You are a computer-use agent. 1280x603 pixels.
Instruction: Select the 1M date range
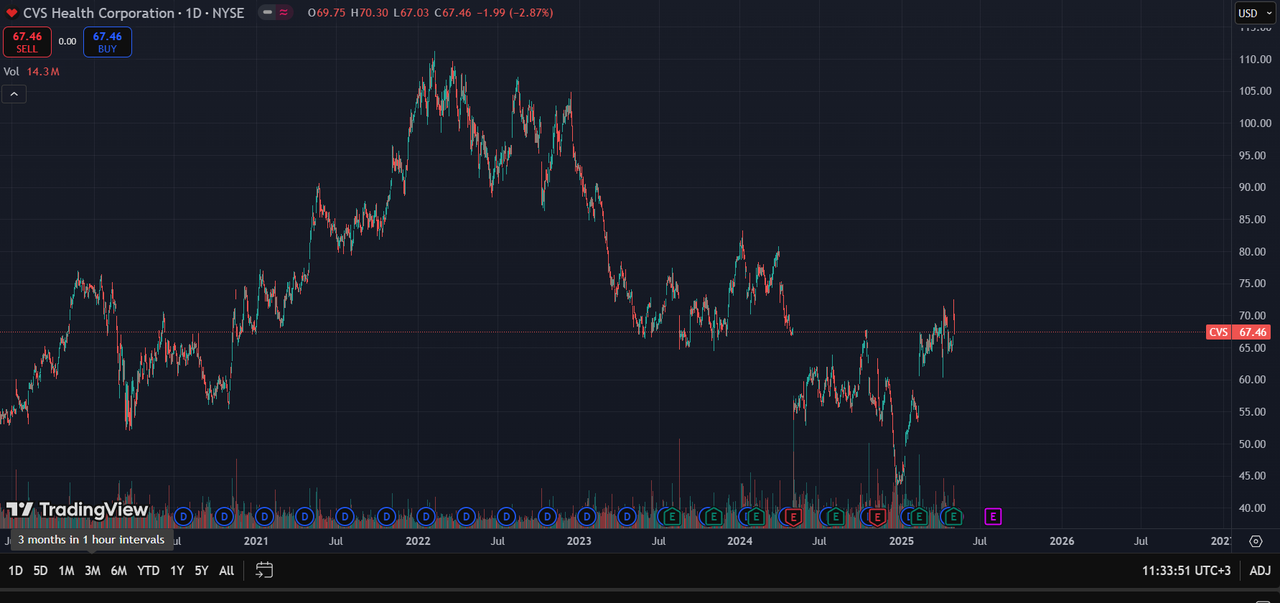pos(66,570)
